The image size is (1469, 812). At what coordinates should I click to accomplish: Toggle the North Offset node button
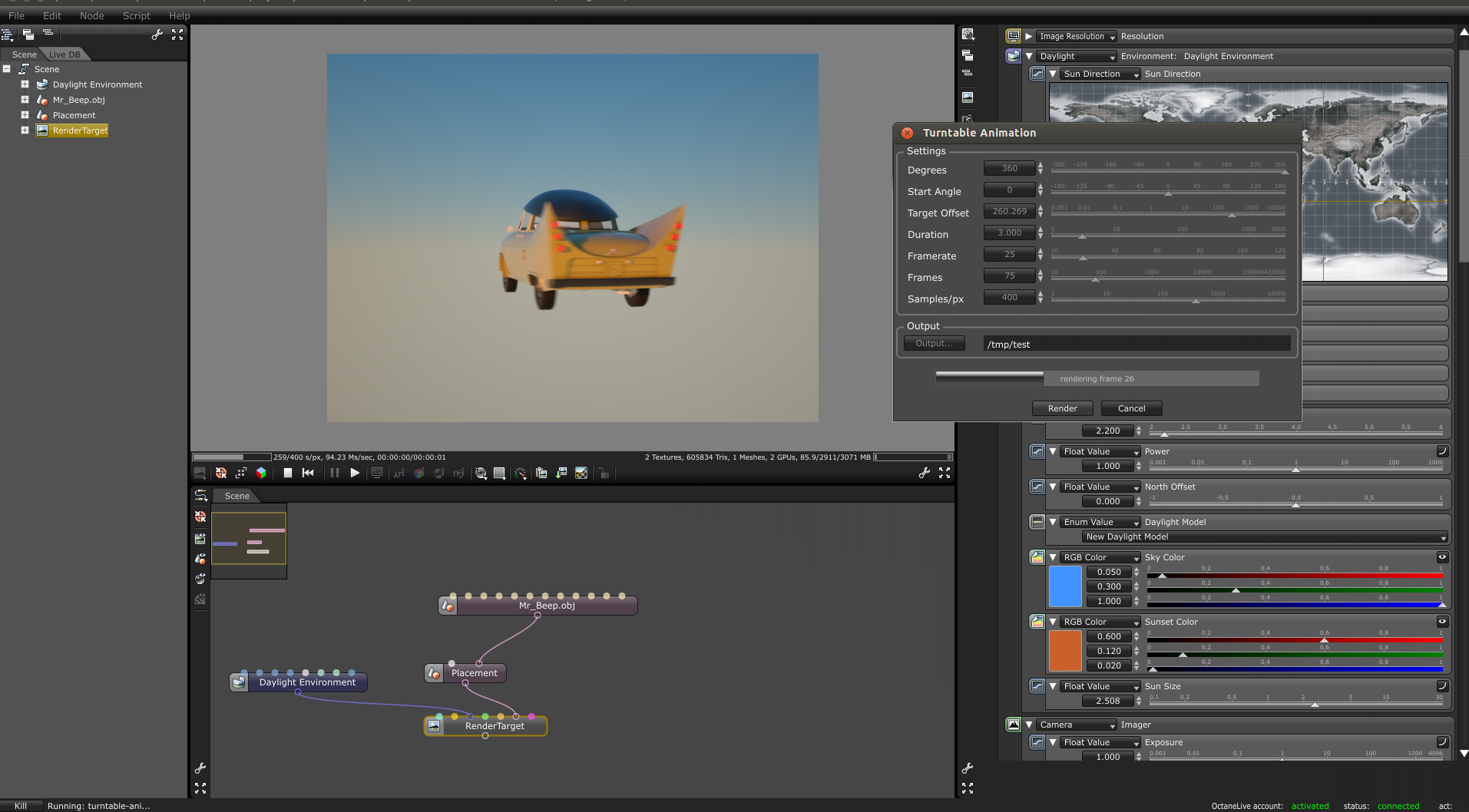(1037, 487)
